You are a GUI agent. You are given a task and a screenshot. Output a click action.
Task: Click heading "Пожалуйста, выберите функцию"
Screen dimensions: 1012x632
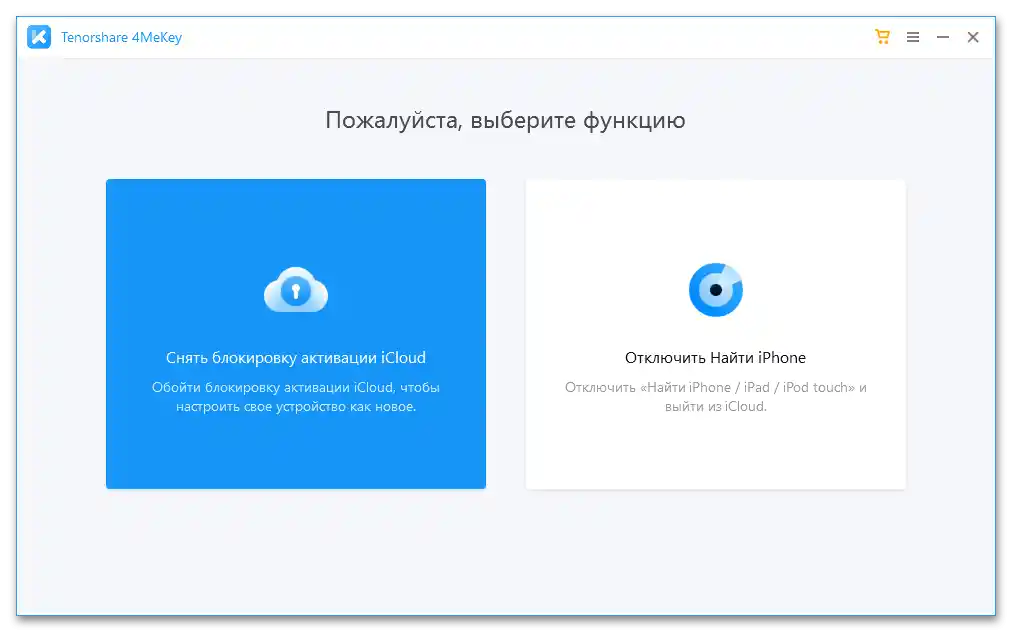505,120
